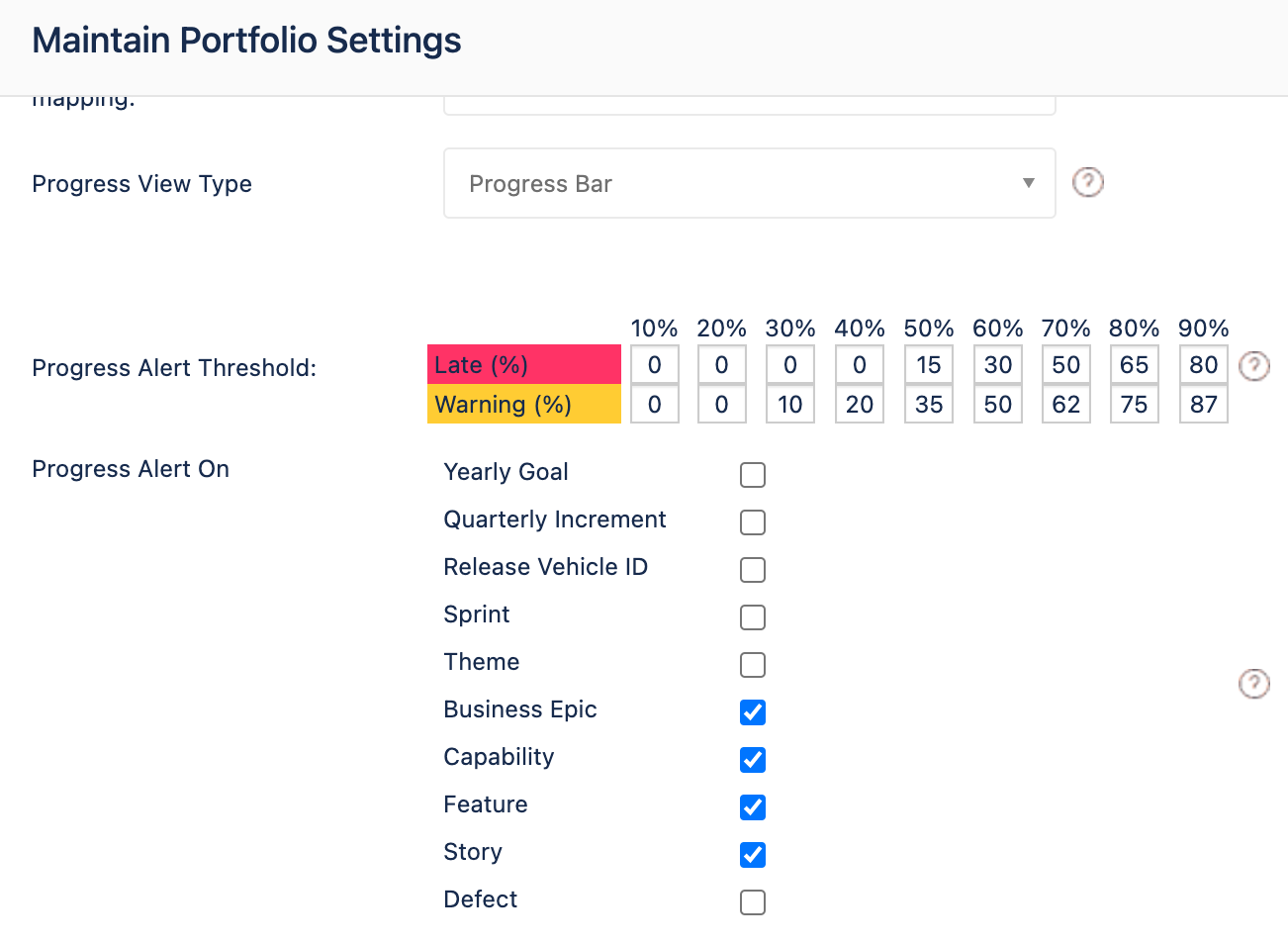Click the Warning threshold showing 20
This screenshot has height=944, width=1288.
(859, 404)
